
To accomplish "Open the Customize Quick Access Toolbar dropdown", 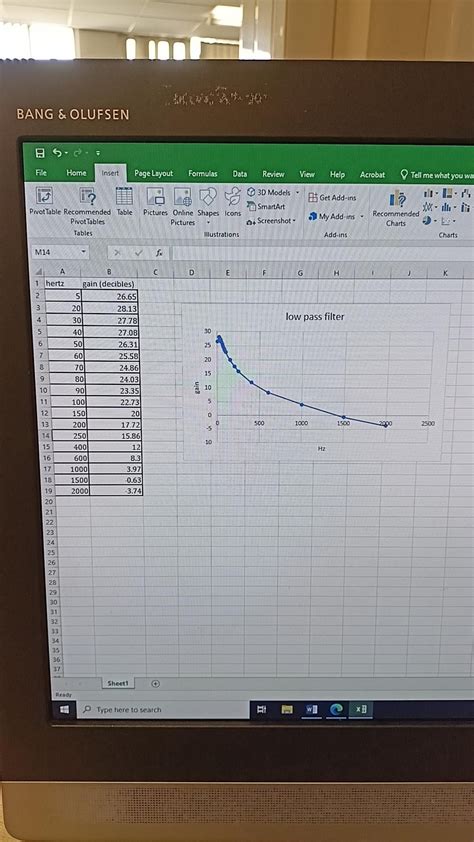I will pyautogui.click(x=98, y=154).
